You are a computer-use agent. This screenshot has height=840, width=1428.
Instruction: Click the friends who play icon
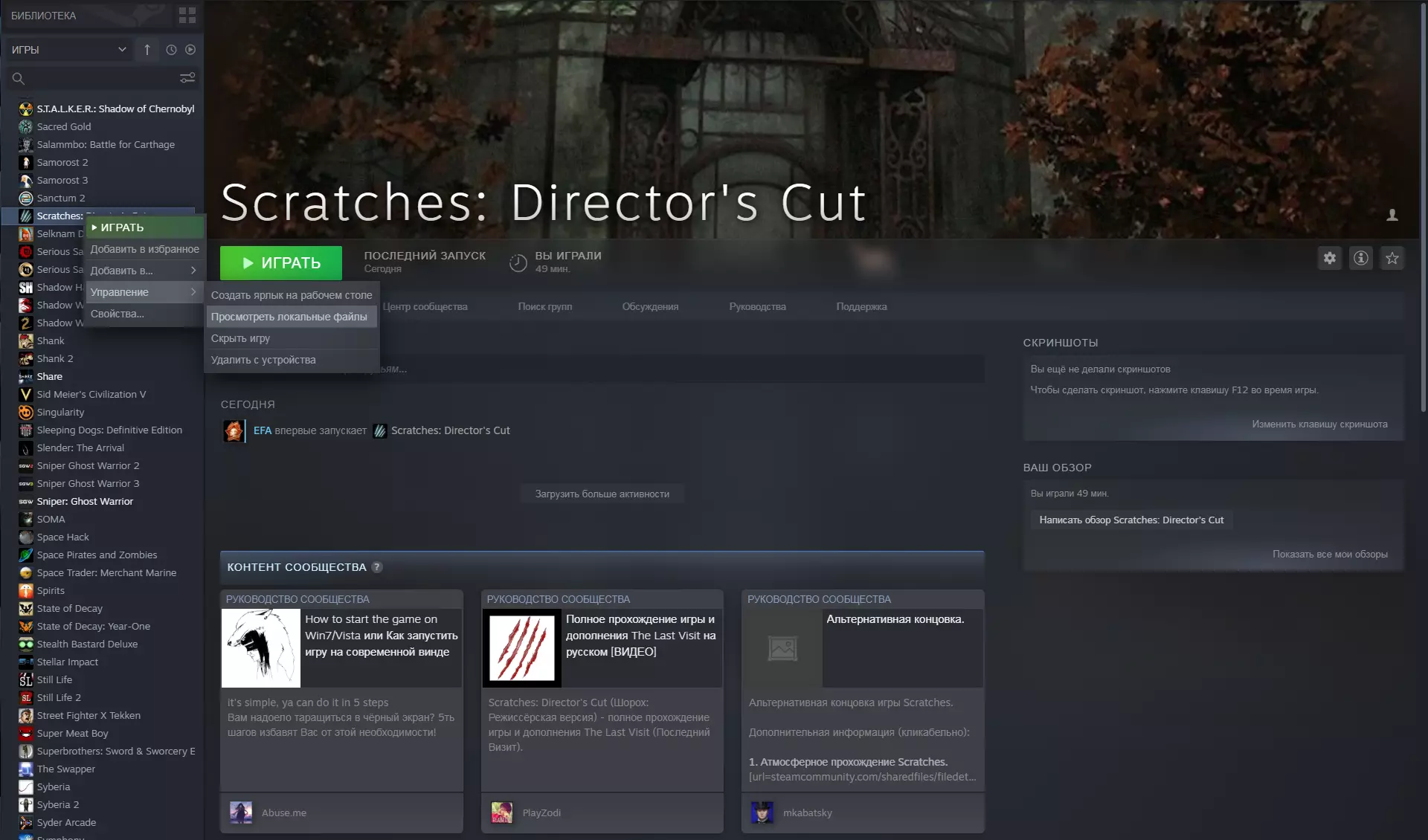1392,215
